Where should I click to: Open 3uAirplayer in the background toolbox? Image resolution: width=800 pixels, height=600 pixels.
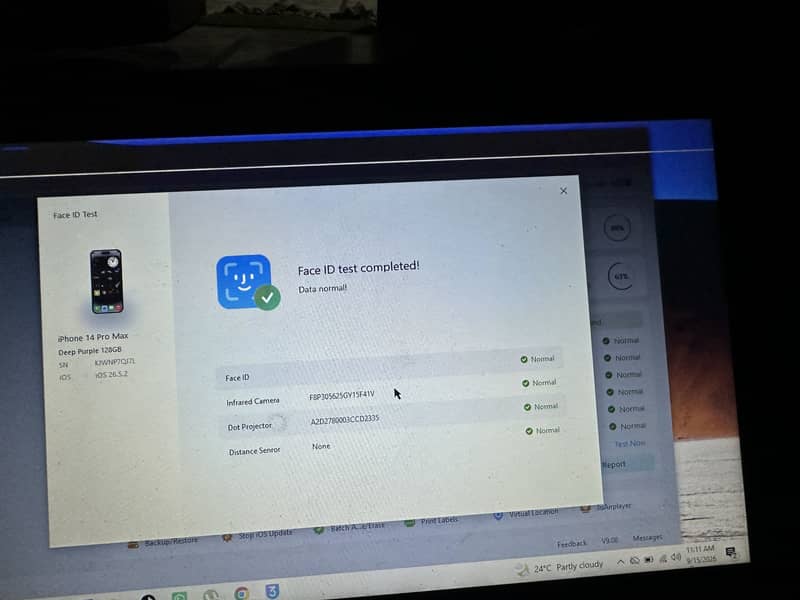click(x=606, y=508)
